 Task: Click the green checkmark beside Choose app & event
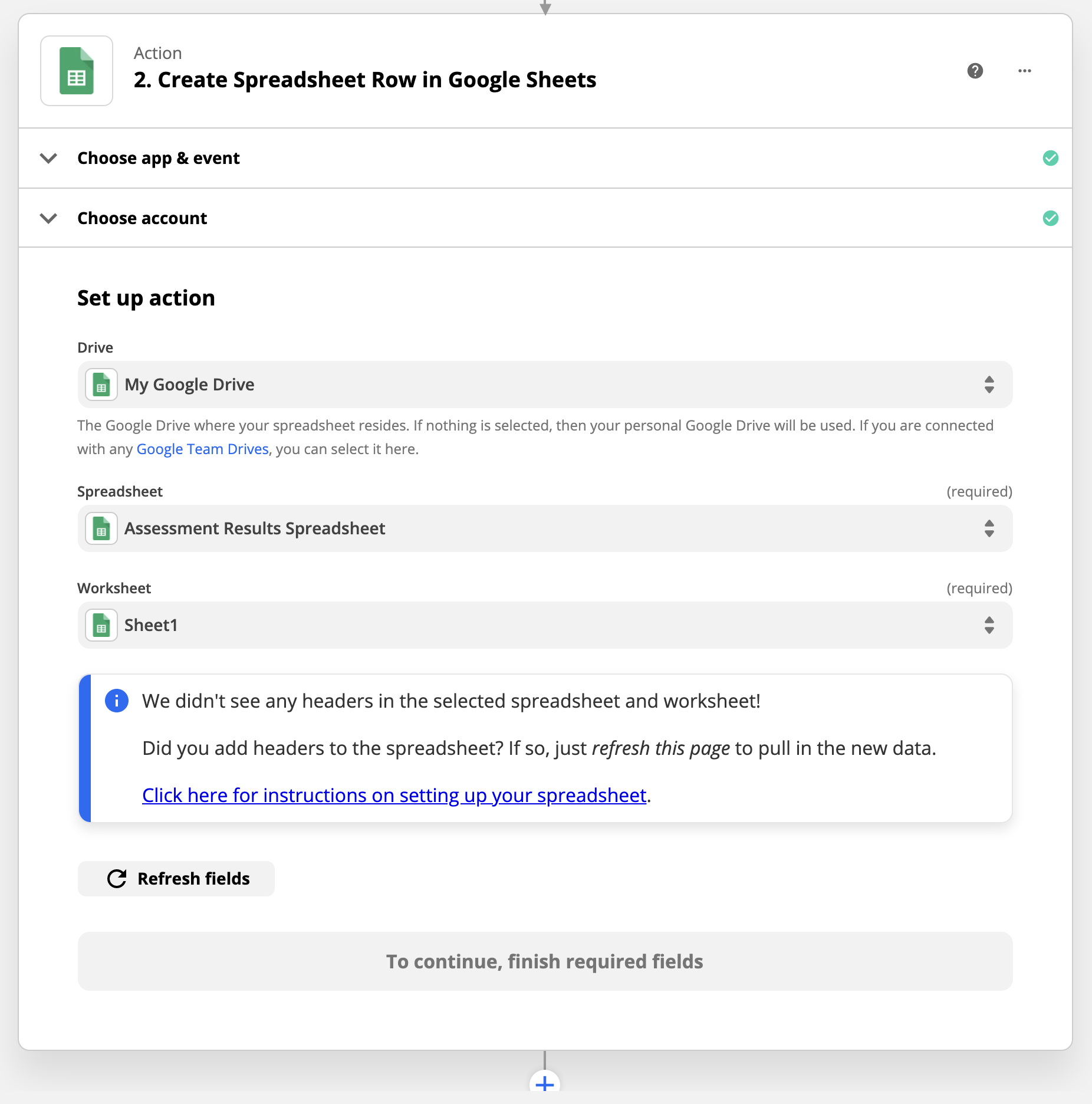[x=1051, y=158]
